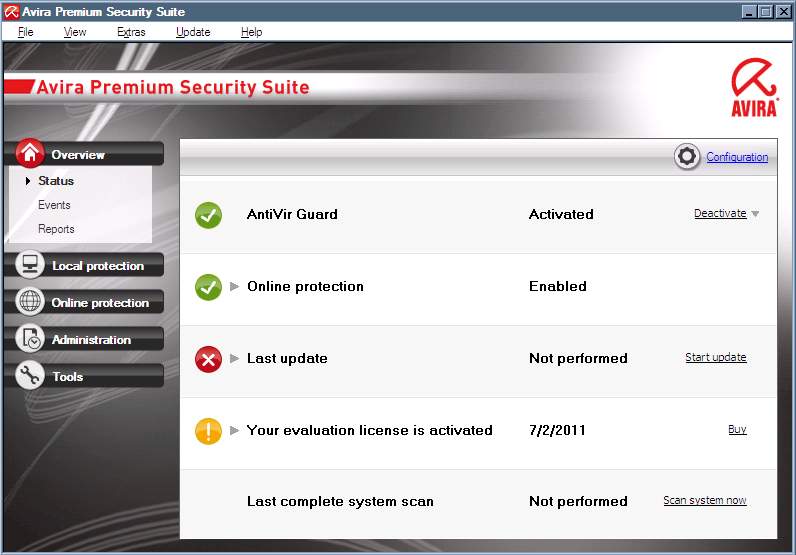The height and width of the screenshot is (555, 796).
Task: Expand the evaluation license details arrow
Action: (235, 430)
